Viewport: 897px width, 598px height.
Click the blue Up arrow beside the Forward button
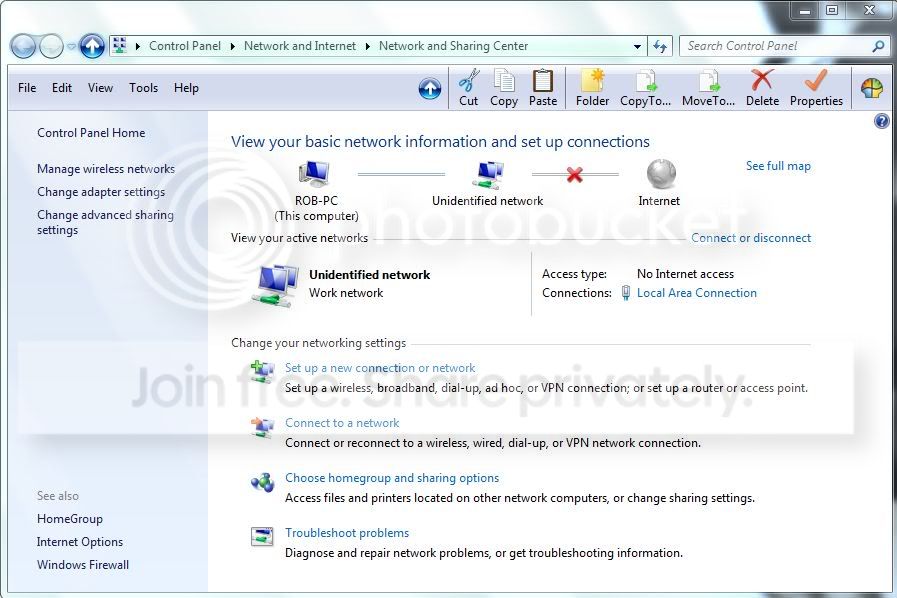click(92, 46)
